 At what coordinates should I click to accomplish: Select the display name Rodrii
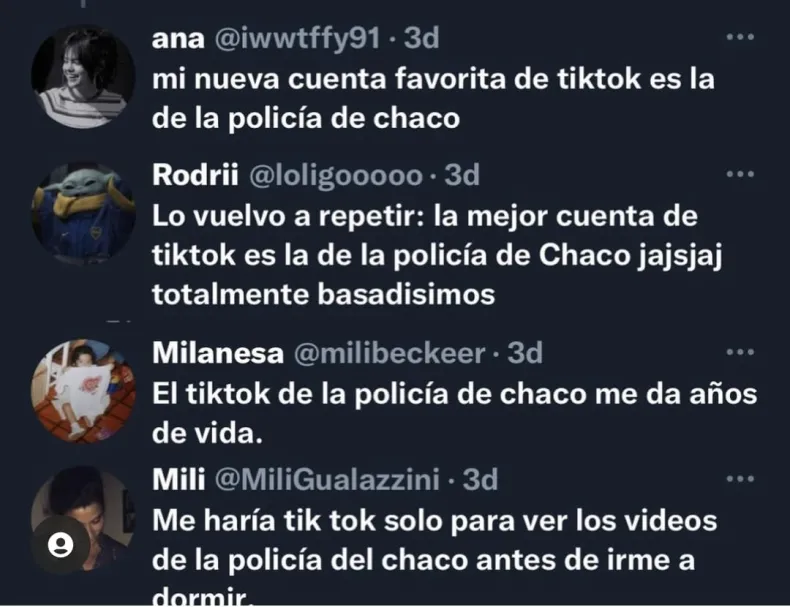(x=195, y=175)
